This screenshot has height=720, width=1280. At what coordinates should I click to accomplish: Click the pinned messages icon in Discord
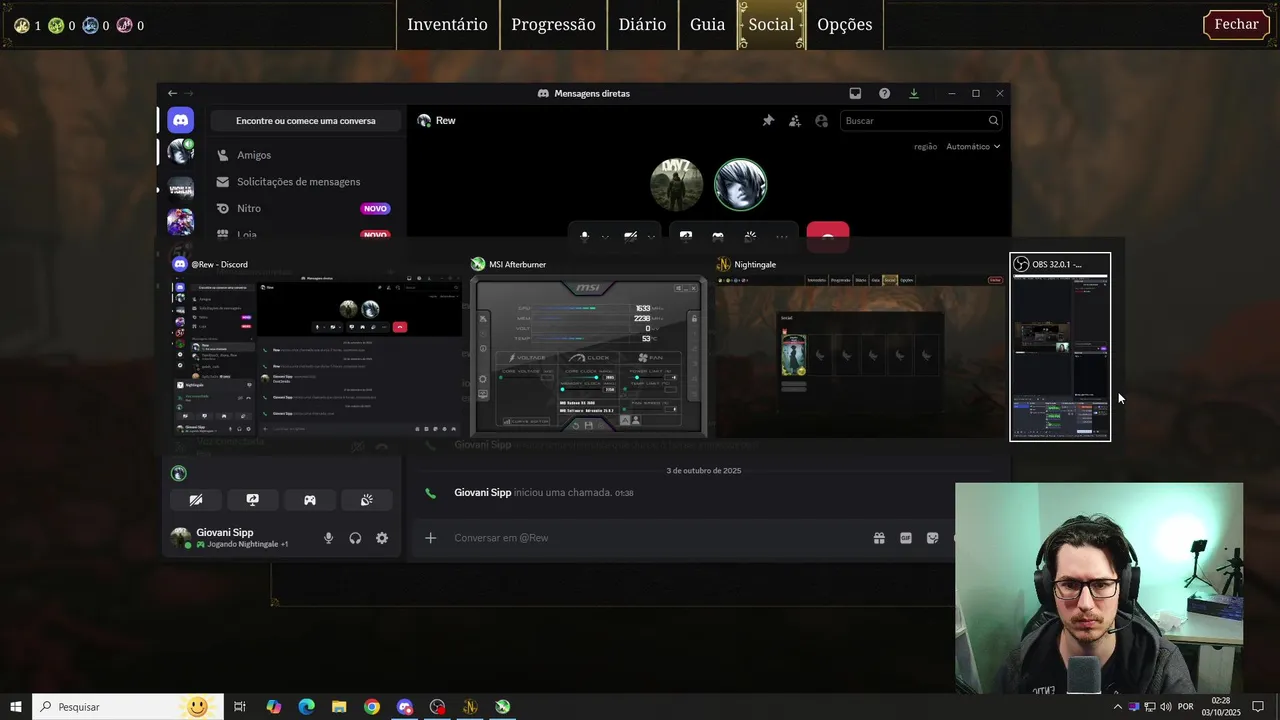[x=768, y=121]
